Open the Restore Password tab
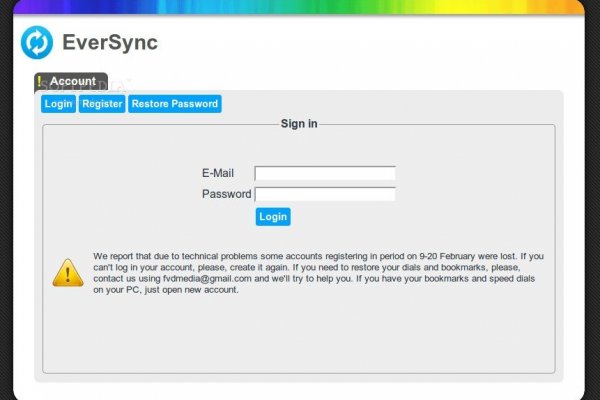This screenshot has height=400, width=600. click(x=174, y=104)
